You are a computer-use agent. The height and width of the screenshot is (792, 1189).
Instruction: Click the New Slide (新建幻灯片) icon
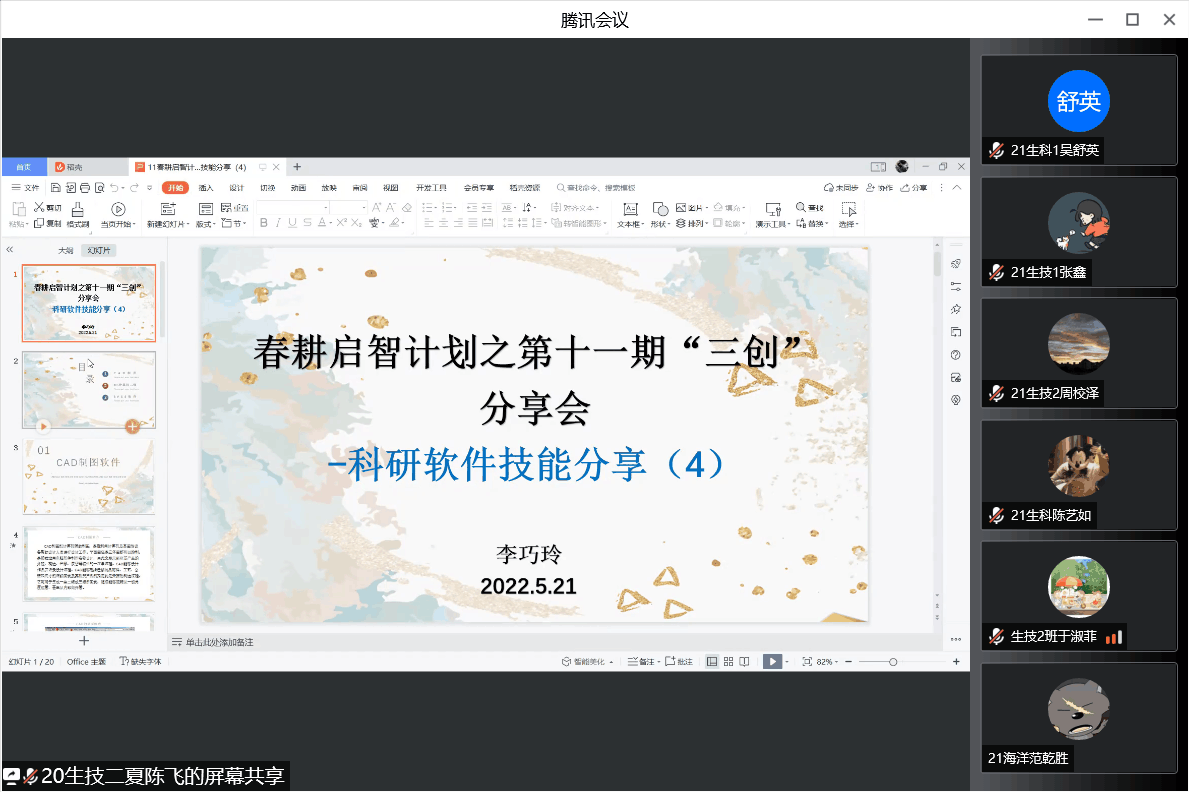167,209
